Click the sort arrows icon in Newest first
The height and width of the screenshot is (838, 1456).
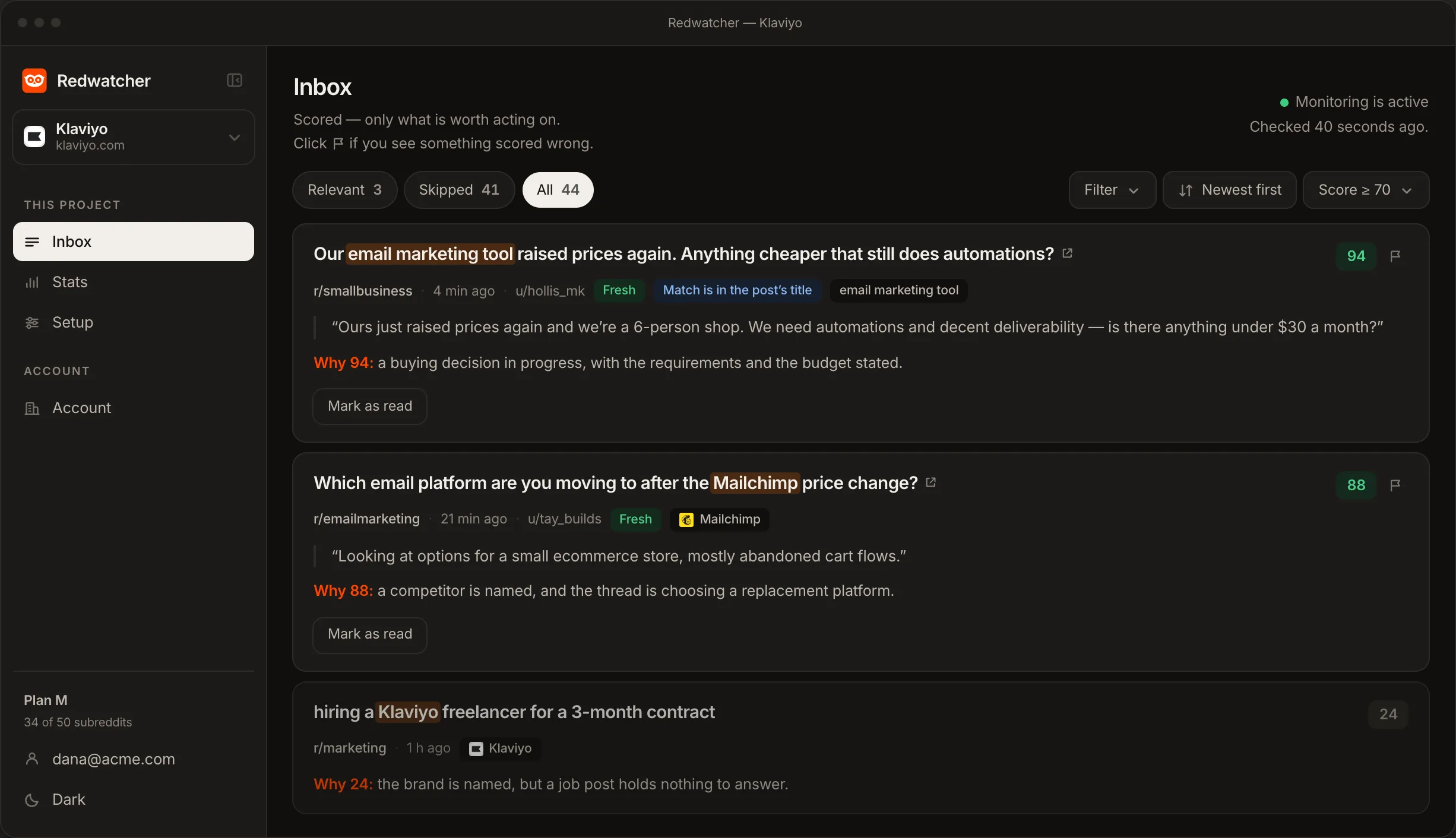(x=1186, y=191)
